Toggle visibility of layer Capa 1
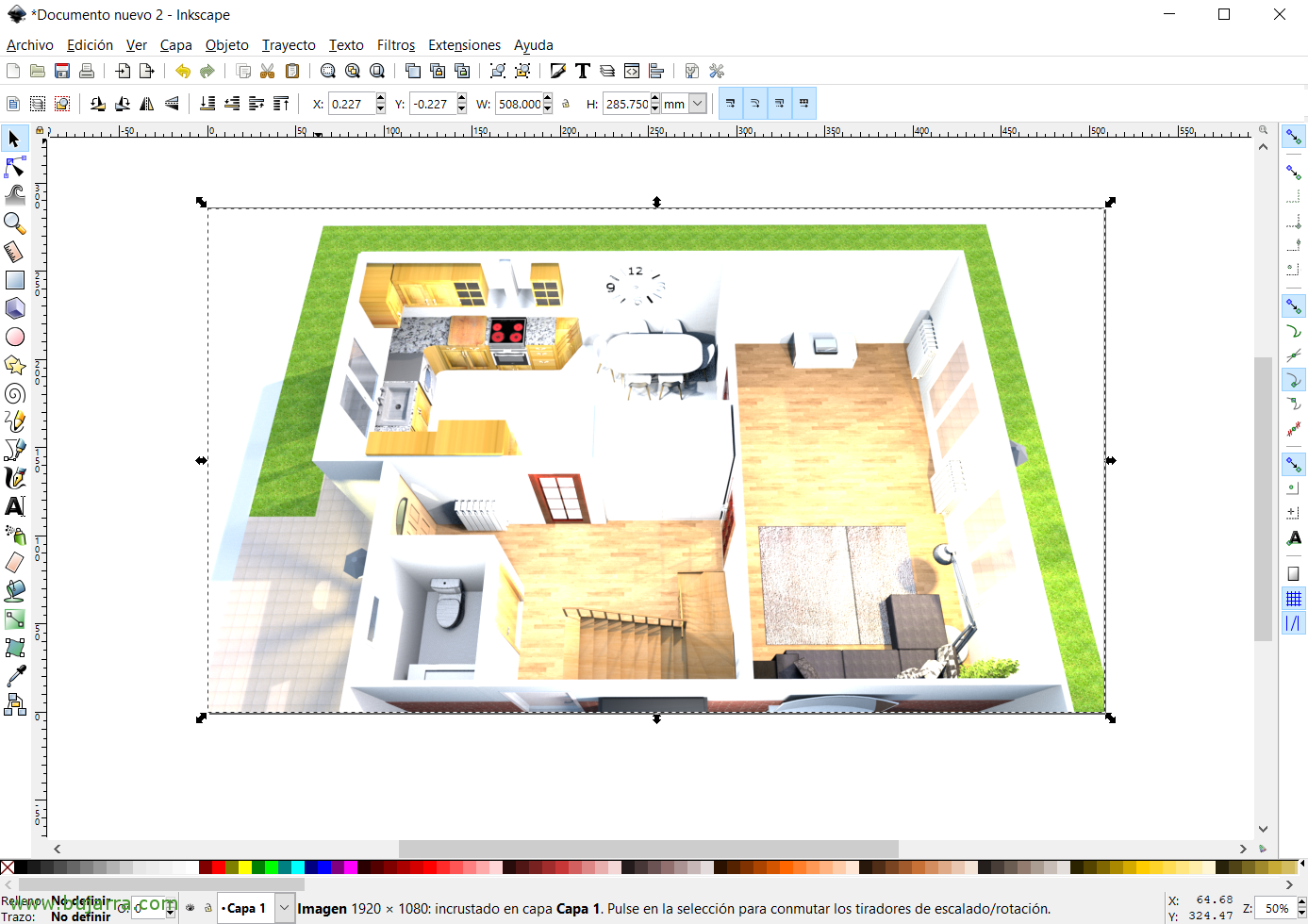Viewport: 1308px width, 924px height. [x=190, y=908]
